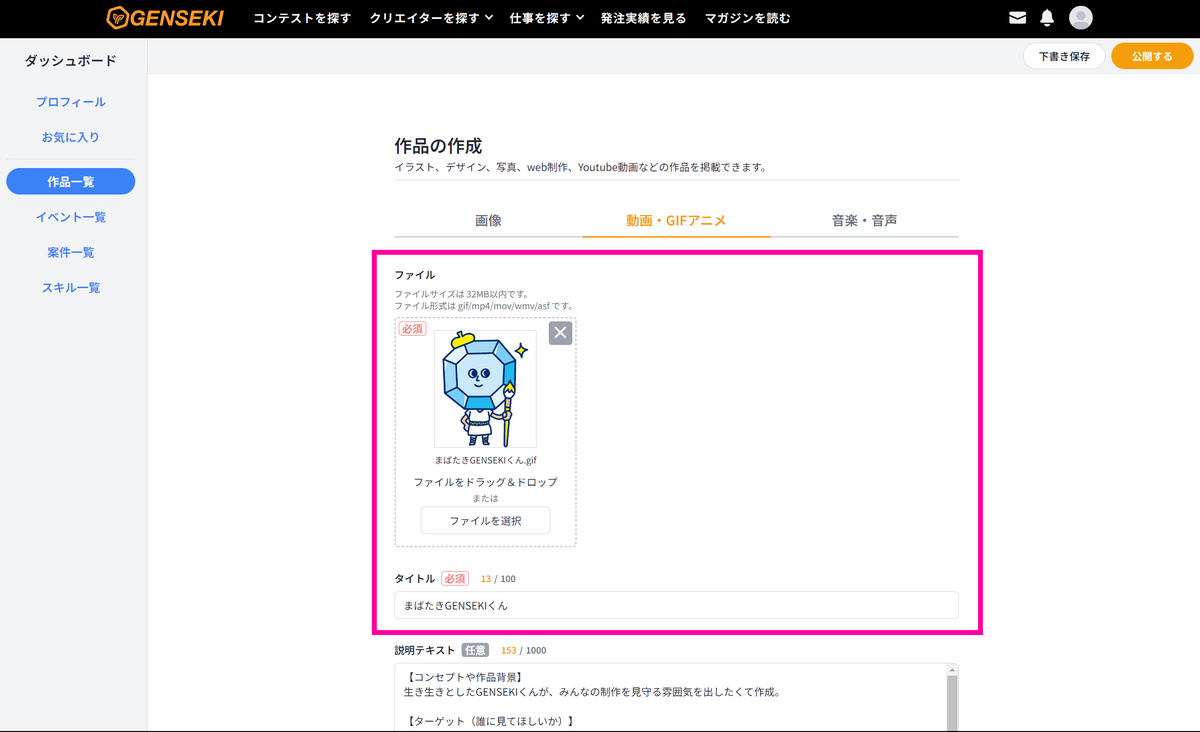Click the タイトル input field
This screenshot has height=732, width=1200.
676,605
